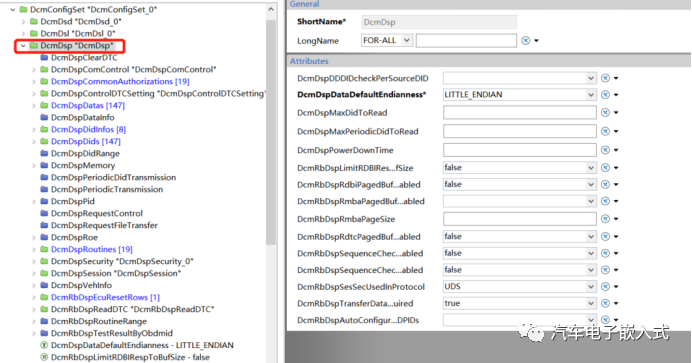Expand the DcmDsd_0 tree node
Viewport: 692px width, 363px height.
(x=23, y=21)
